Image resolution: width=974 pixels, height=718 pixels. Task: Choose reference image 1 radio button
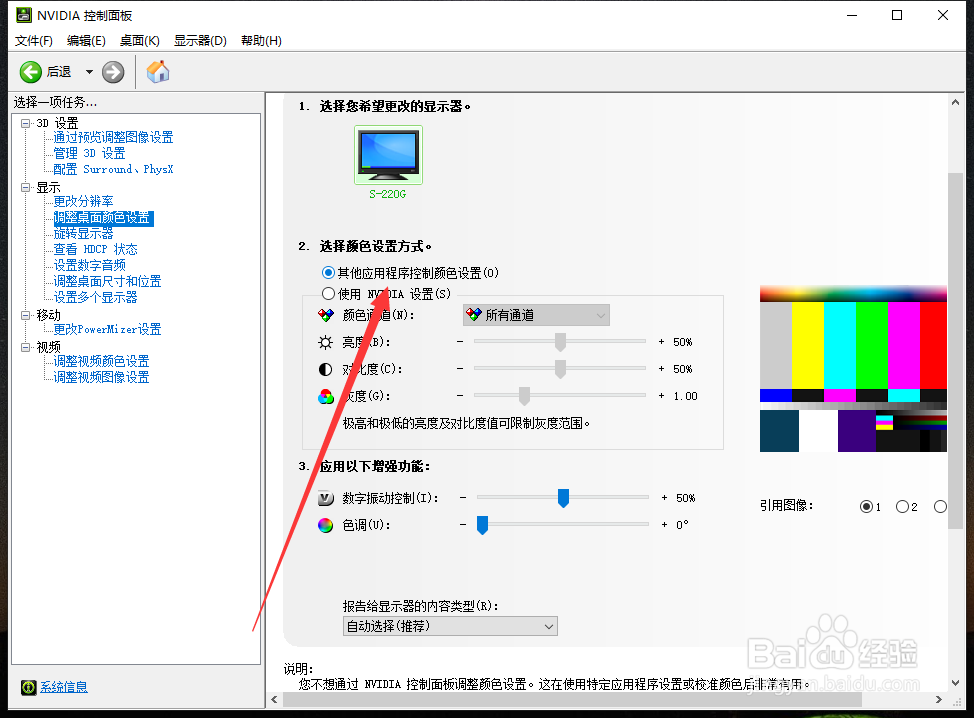pyautogui.click(x=866, y=507)
